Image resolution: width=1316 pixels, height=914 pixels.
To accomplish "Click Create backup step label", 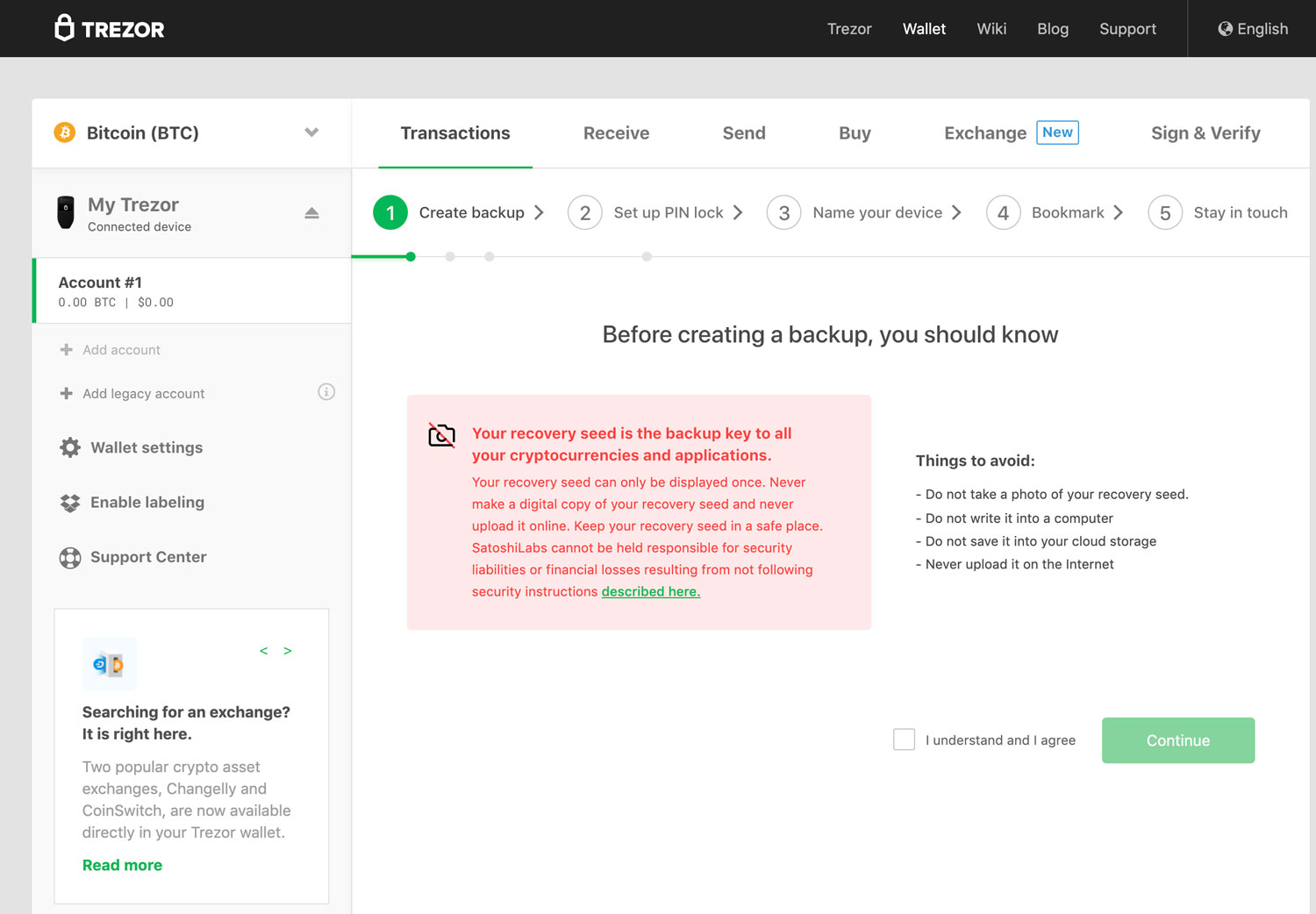I will pos(471,213).
